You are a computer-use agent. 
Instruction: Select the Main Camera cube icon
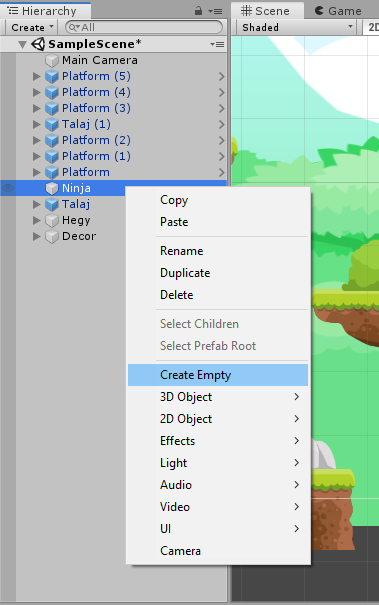click(x=52, y=61)
